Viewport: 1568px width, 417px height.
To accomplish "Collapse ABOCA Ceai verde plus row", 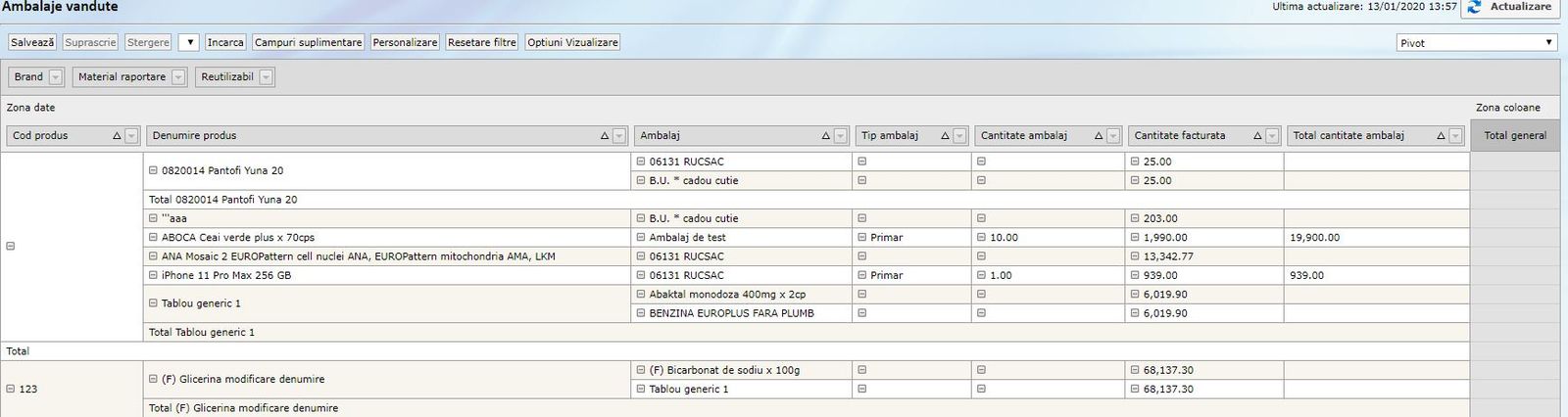I will pyautogui.click(x=153, y=237).
